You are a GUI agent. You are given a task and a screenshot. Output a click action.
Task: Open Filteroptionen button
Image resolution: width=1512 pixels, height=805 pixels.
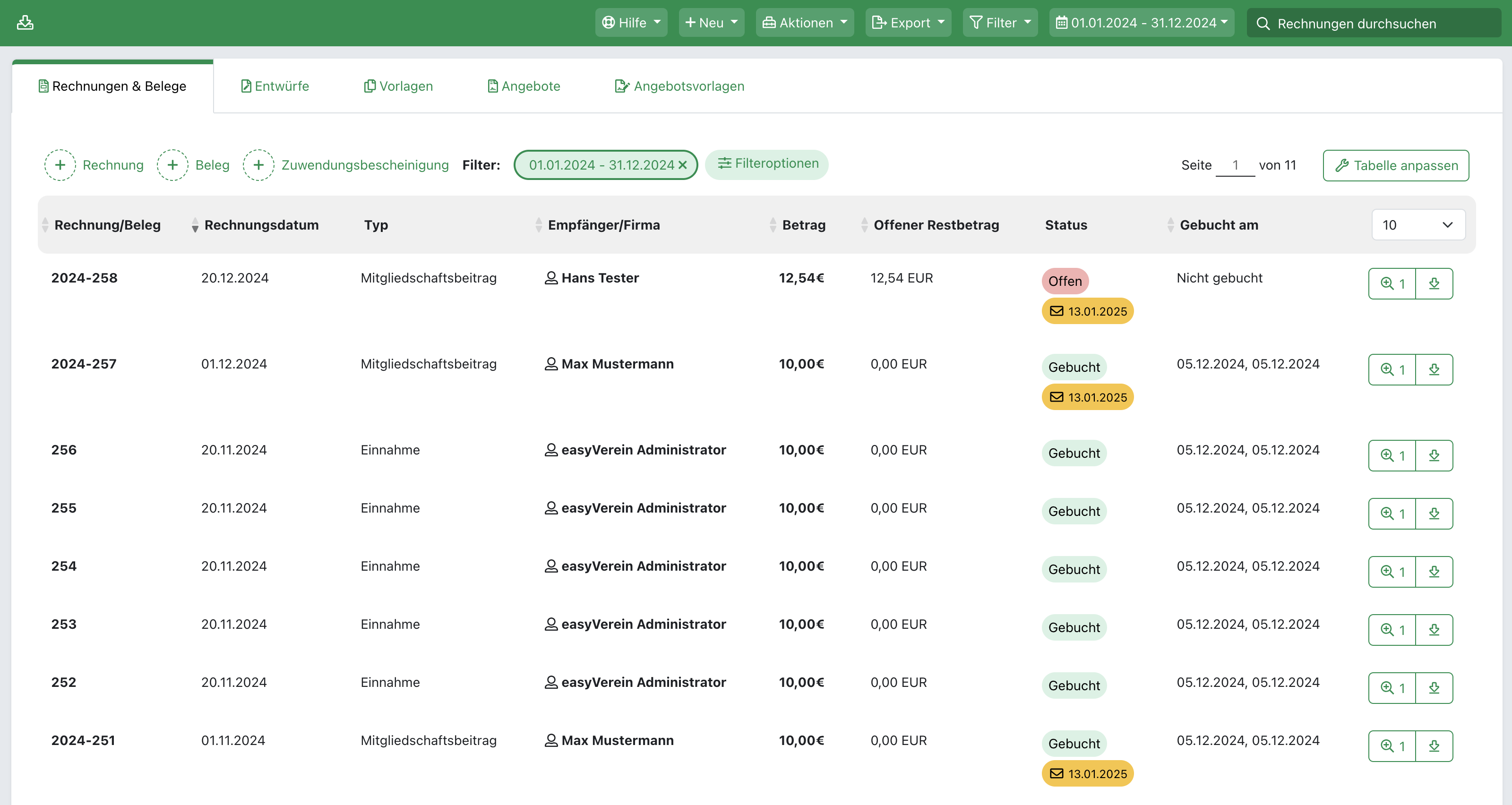766,164
